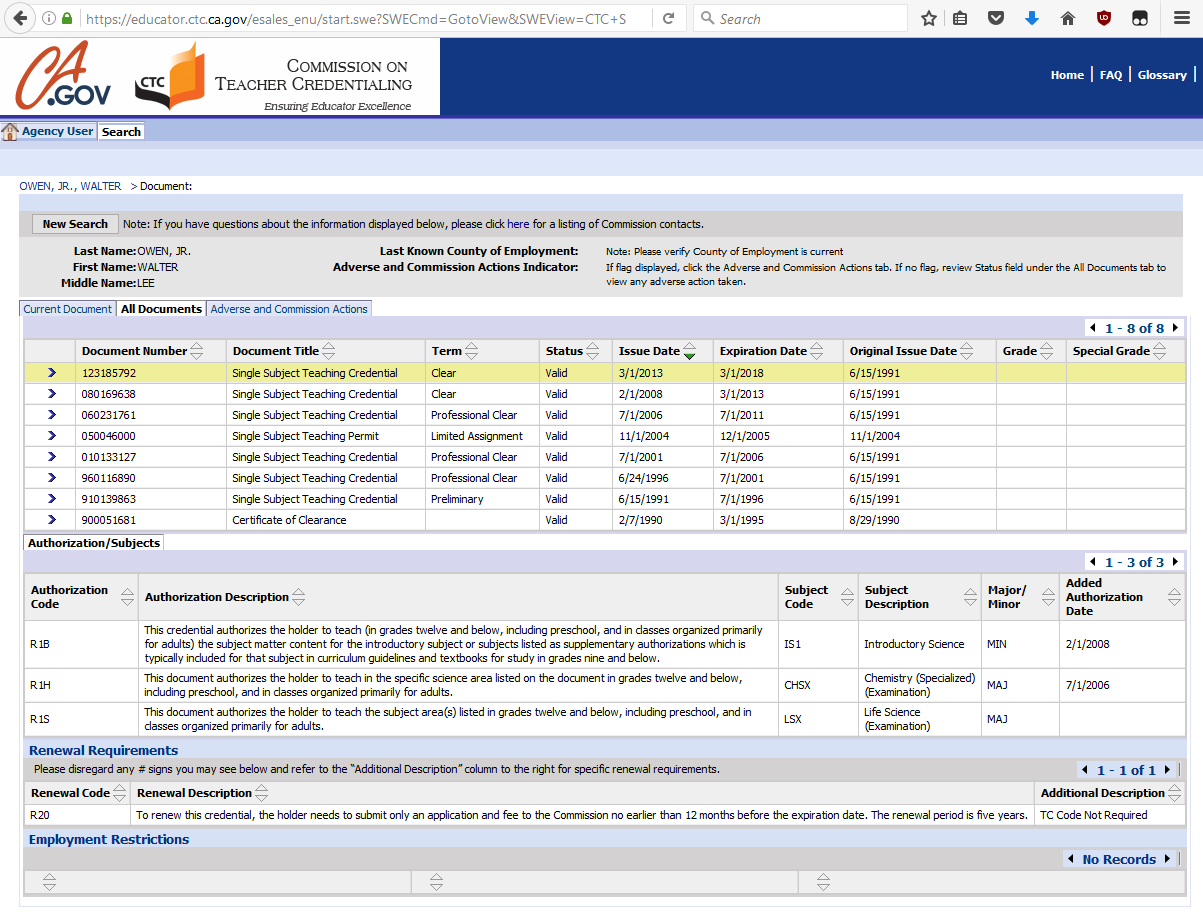Image resolution: width=1203 pixels, height=917 pixels.
Task: Sort the Renewal Code column
Action: pos(119,793)
